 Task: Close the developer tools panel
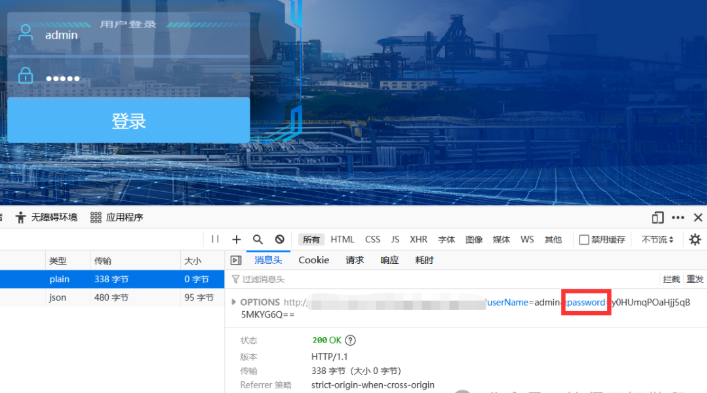tap(698, 218)
